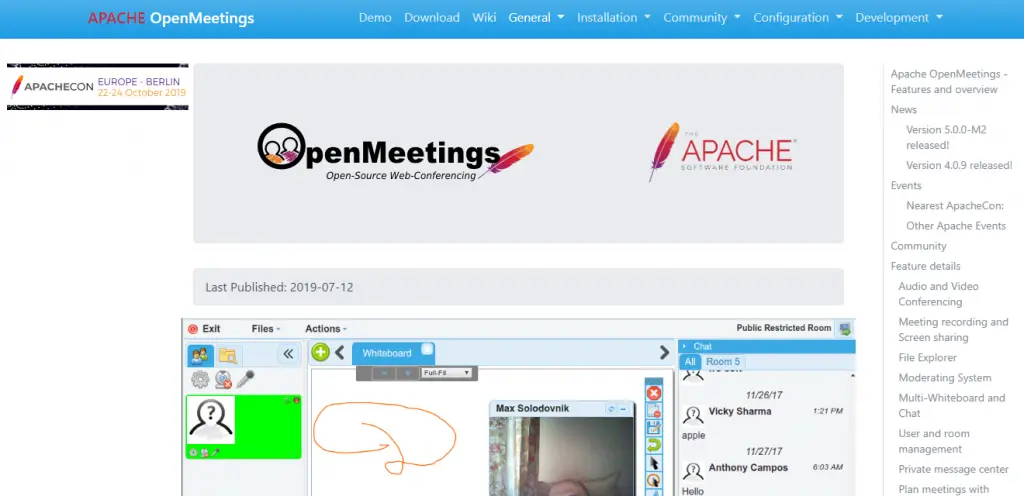Click Anthony Campos's chat avatar
The image size is (1024, 496).
pyautogui.click(x=693, y=472)
